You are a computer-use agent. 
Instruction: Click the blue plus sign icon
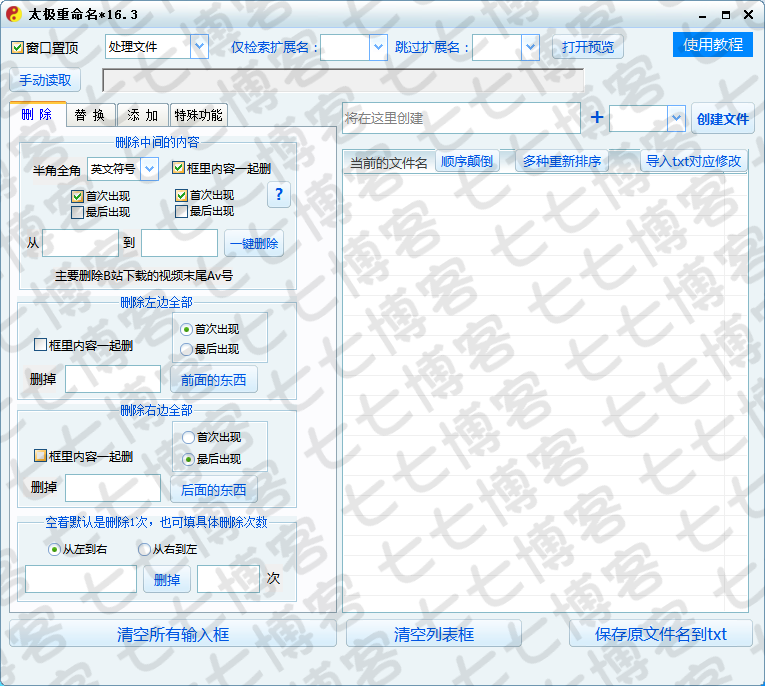tap(597, 118)
